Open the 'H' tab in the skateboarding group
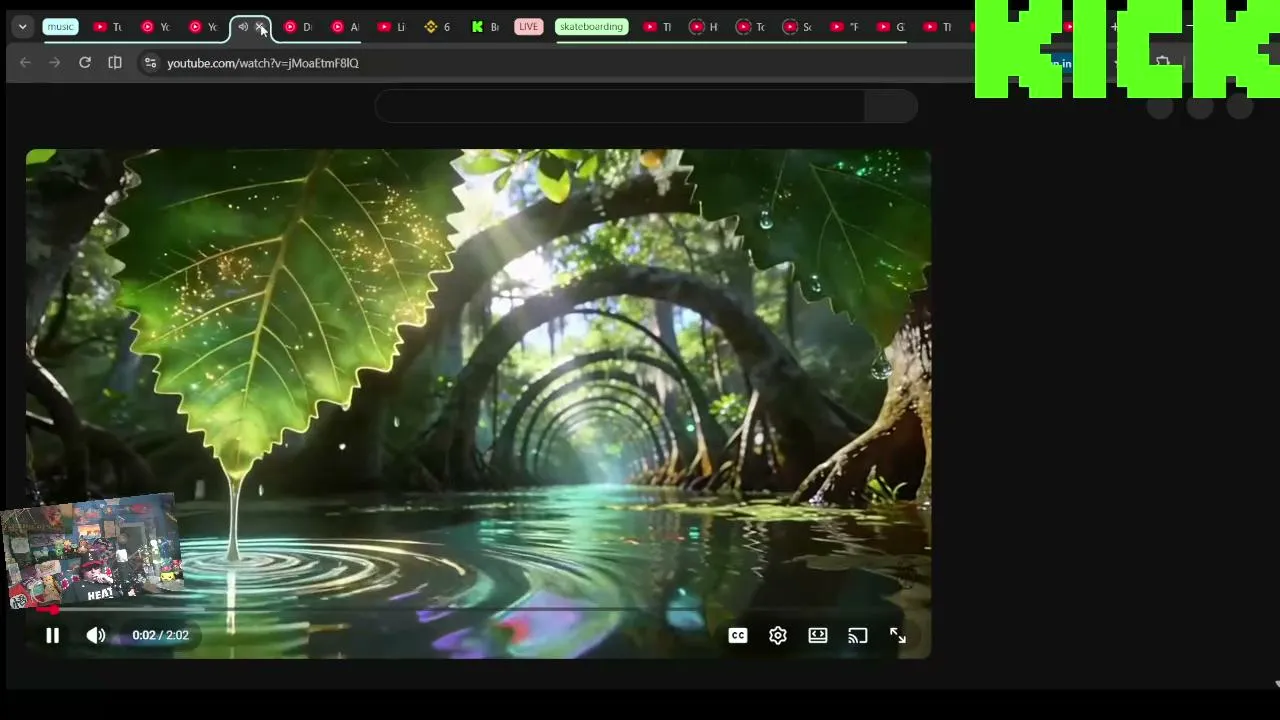This screenshot has width=1280, height=720. (705, 27)
